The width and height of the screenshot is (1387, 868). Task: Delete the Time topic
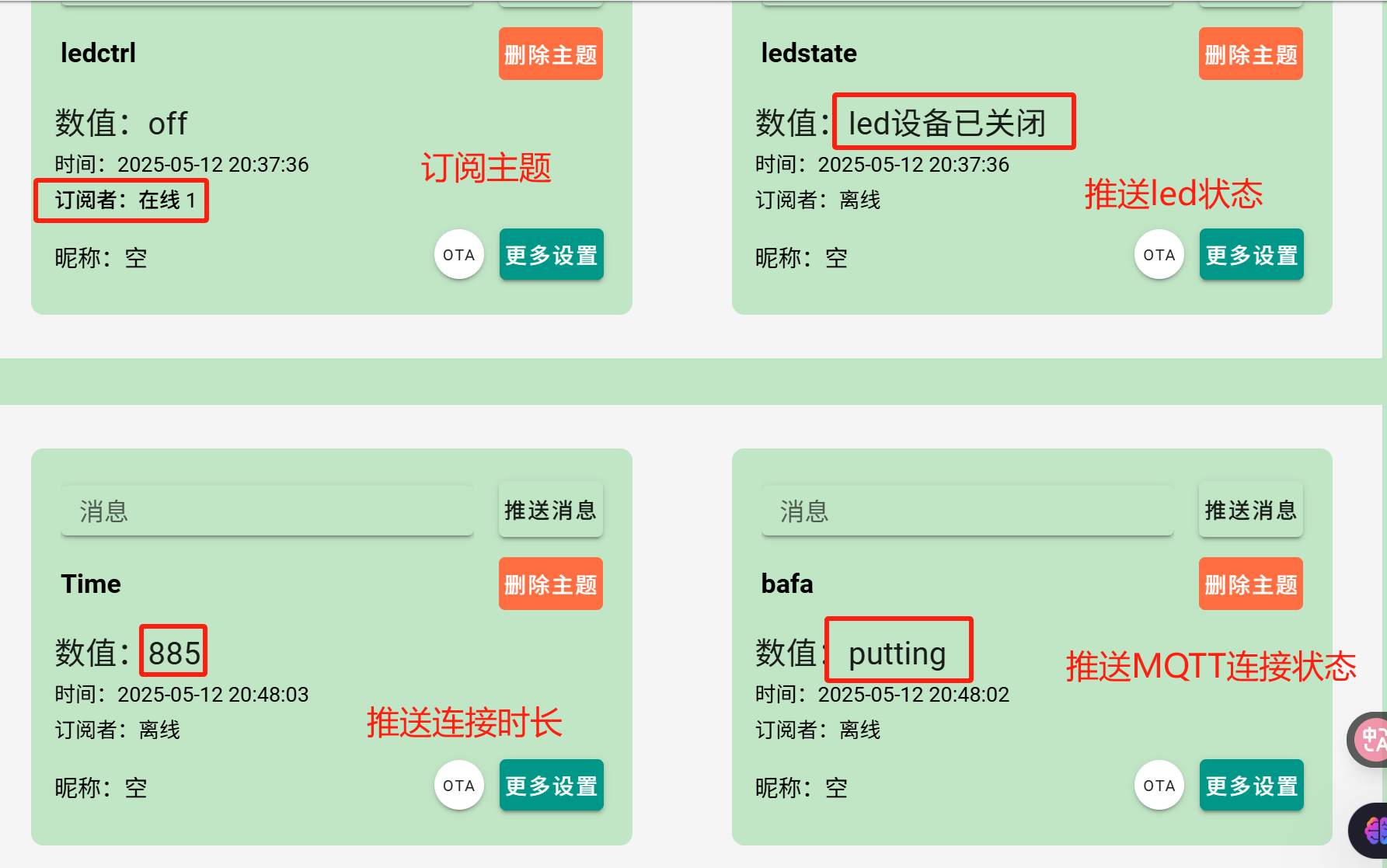(x=550, y=584)
